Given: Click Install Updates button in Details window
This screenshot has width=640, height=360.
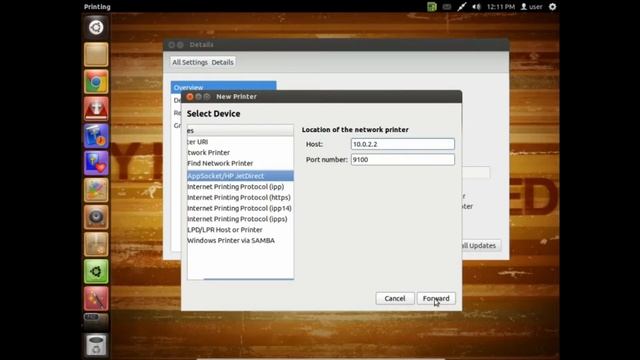Looking at the screenshot, I should click(481, 245).
